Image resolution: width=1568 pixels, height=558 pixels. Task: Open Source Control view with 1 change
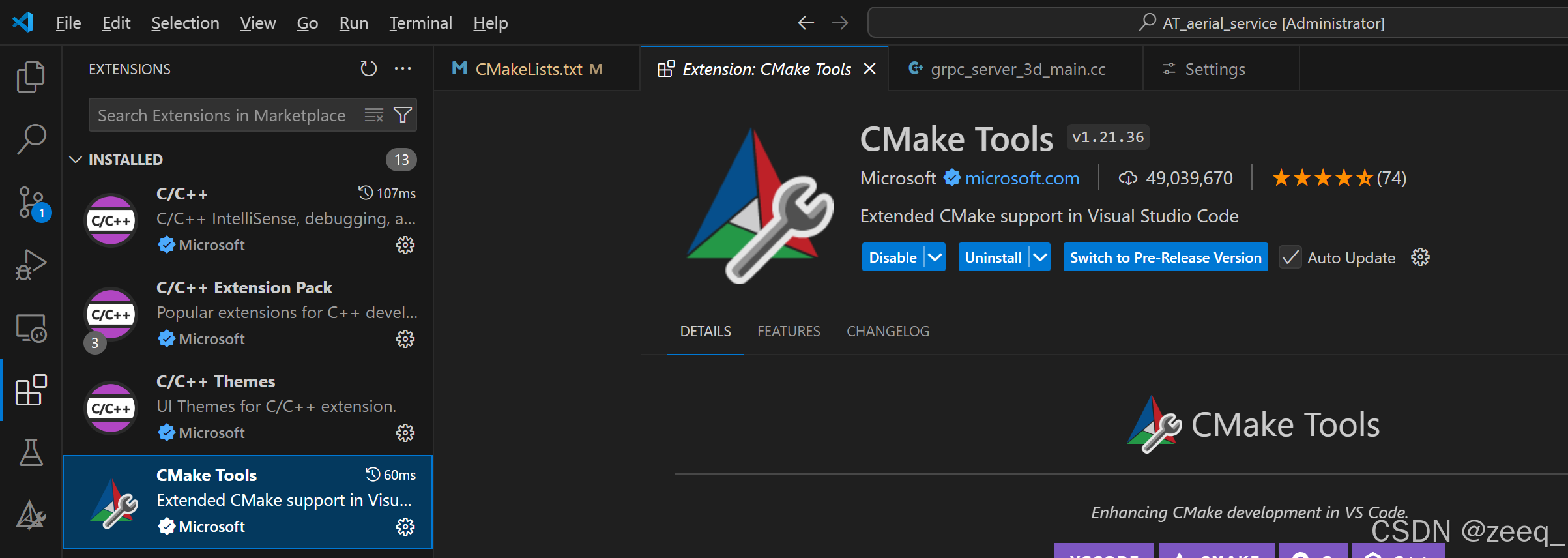point(32,203)
